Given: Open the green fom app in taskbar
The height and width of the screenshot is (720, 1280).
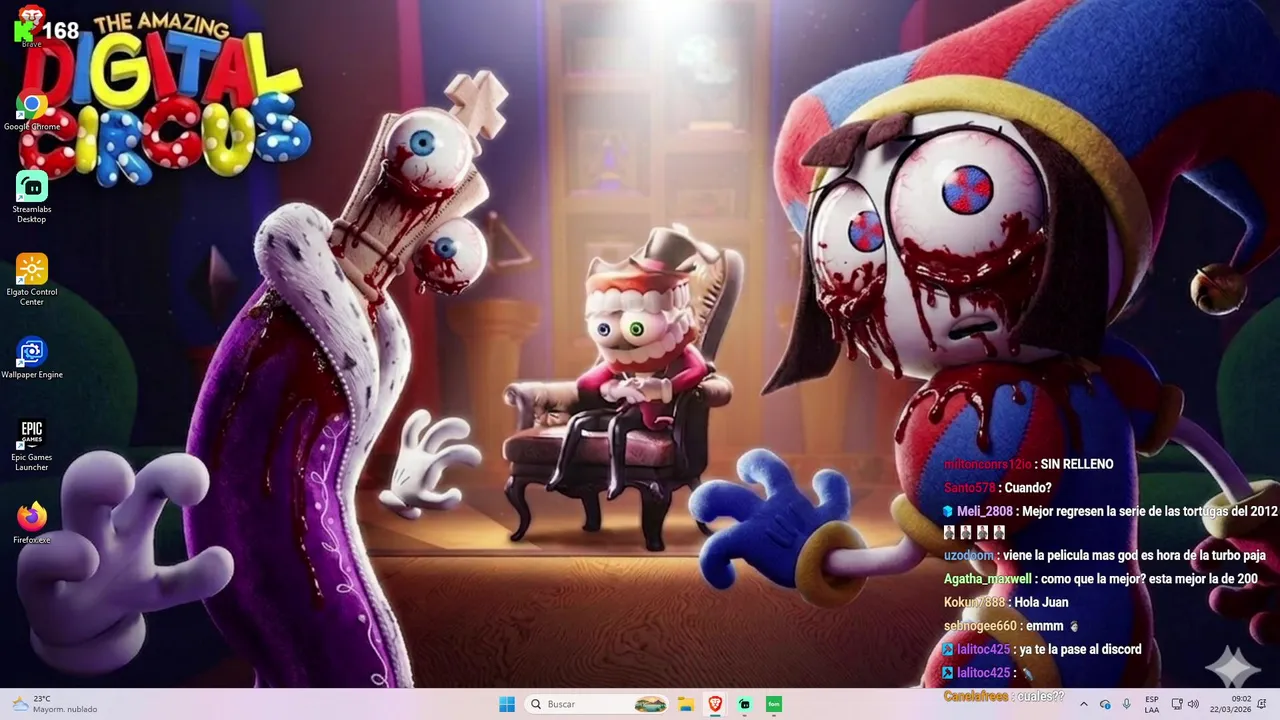Looking at the screenshot, I should (774, 704).
